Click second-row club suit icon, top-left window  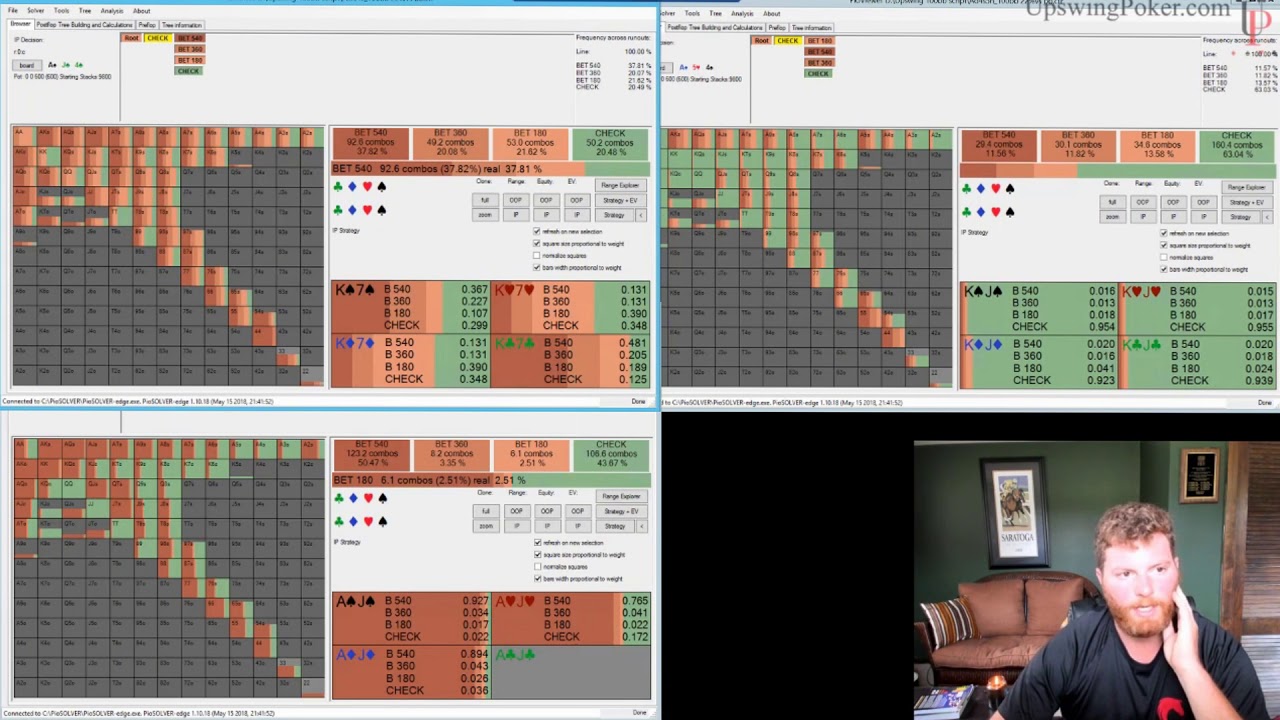338,210
